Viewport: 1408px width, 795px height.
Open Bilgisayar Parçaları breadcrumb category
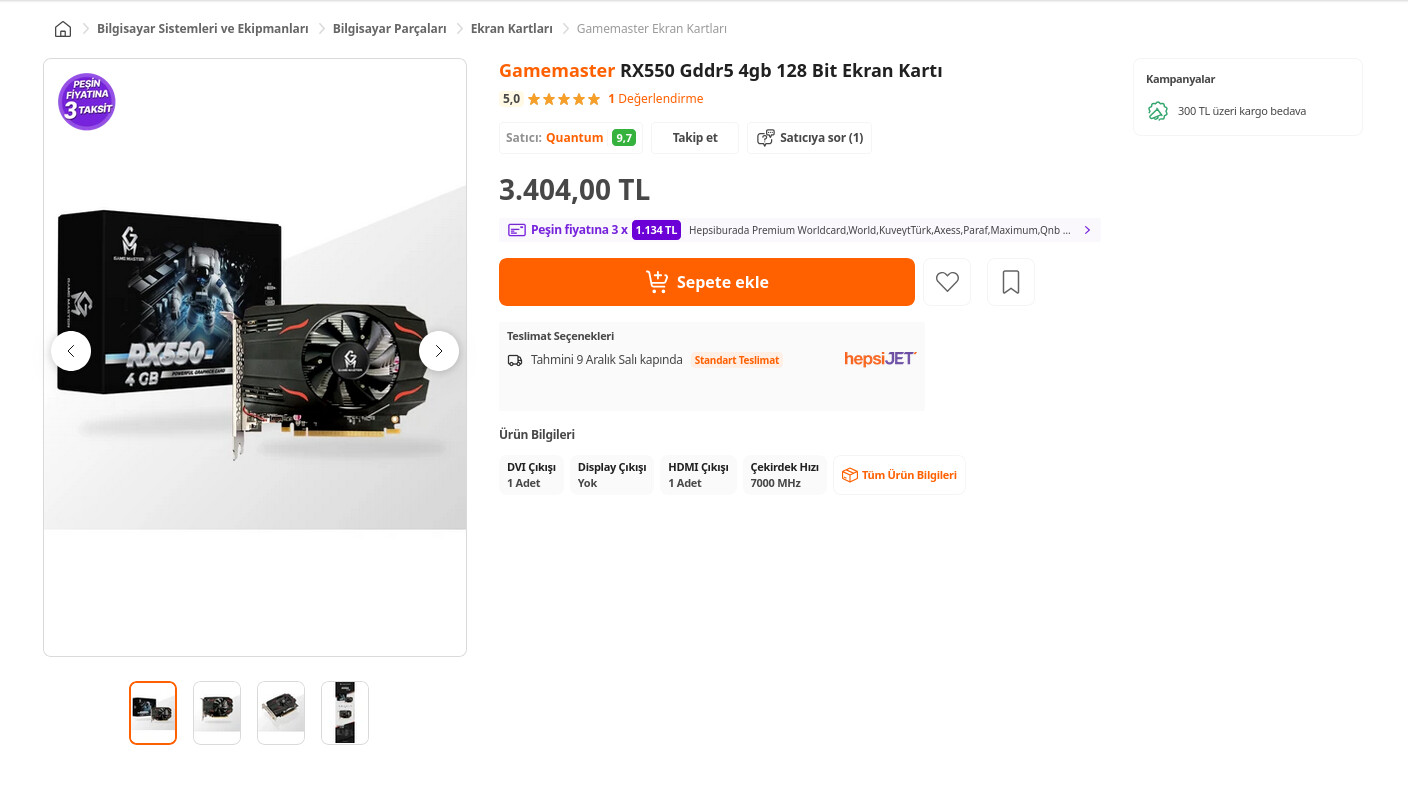[x=389, y=29]
